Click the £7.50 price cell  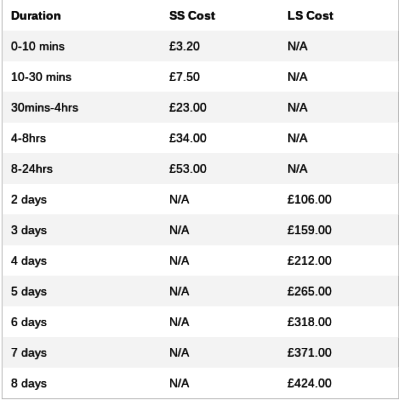[x=184, y=77]
